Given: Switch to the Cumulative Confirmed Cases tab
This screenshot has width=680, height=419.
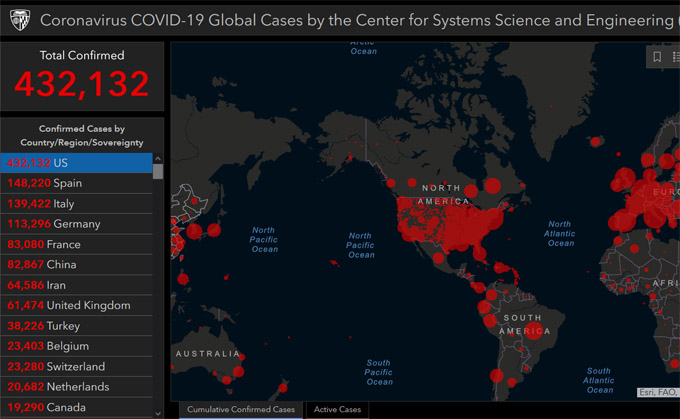Looking at the screenshot, I should tap(241, 409).
